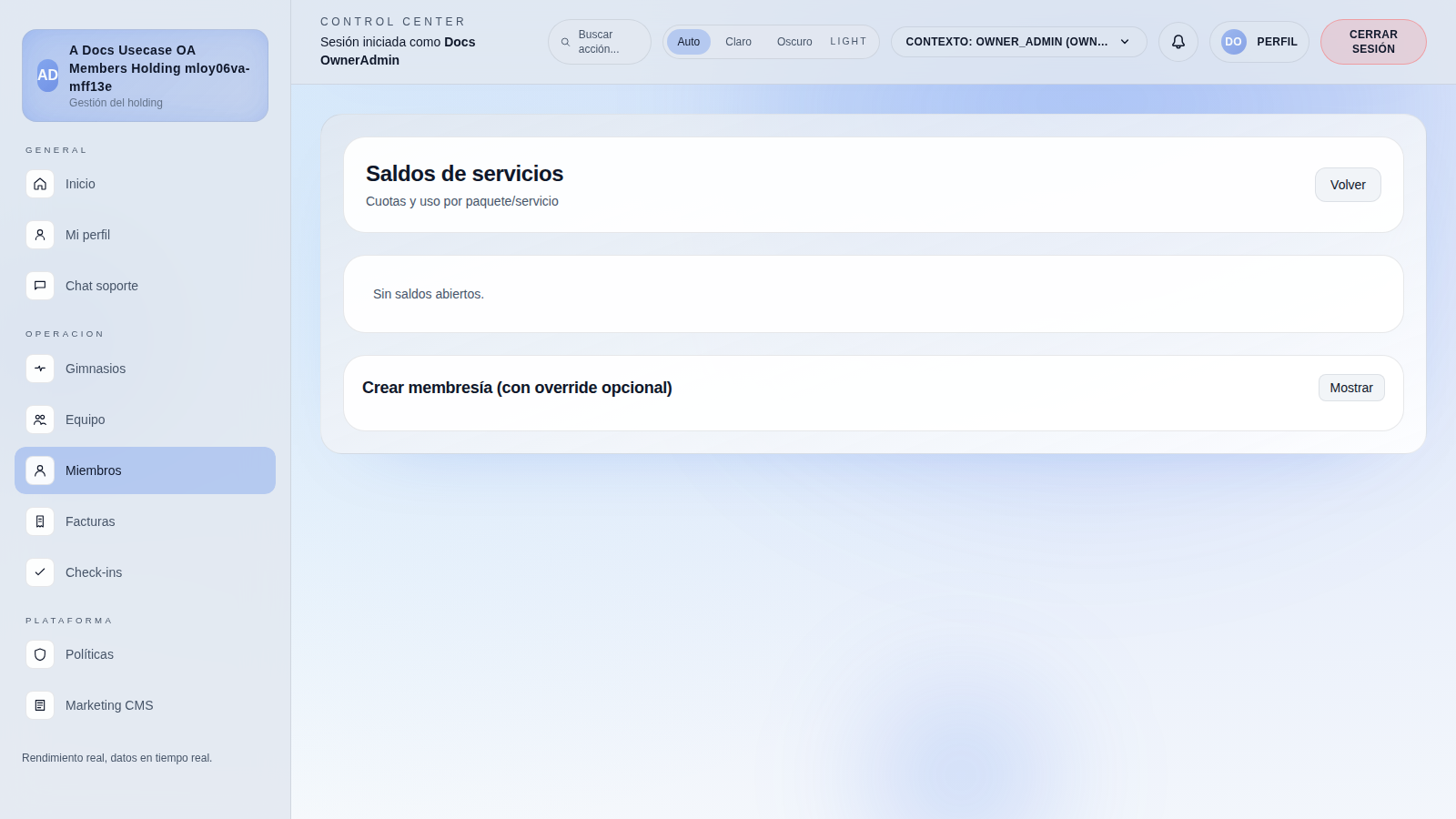
Task: Open the Chat soporte speech bubble icon
Action: click(40, 286)
